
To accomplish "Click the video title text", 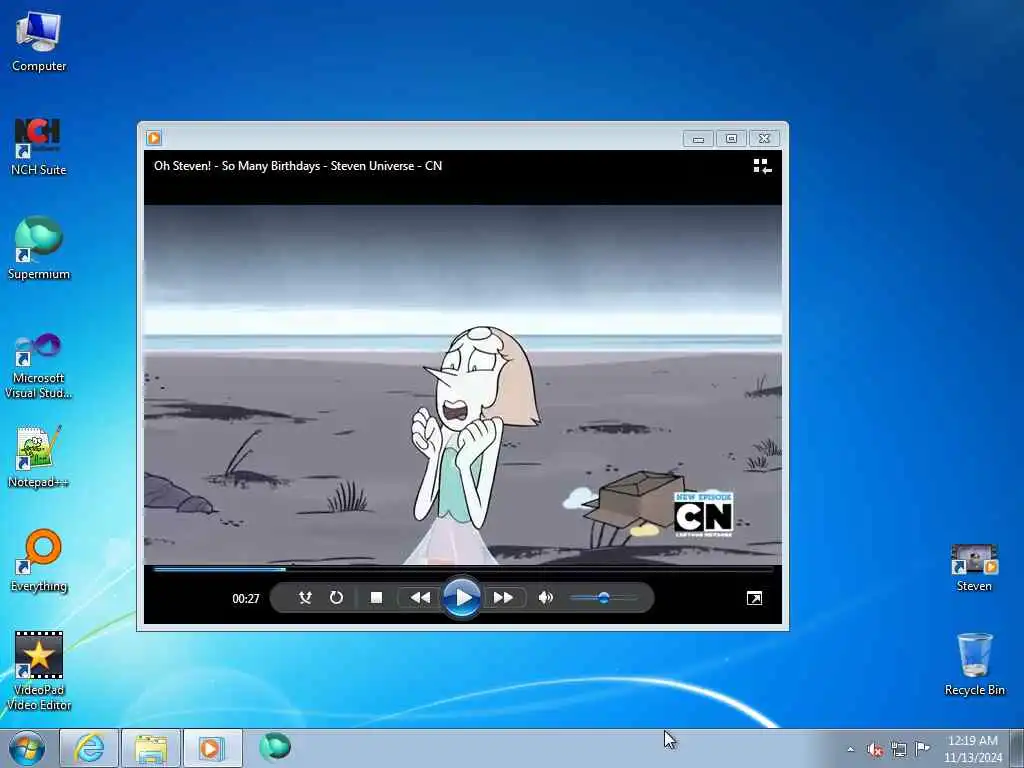I will [298, 166].
